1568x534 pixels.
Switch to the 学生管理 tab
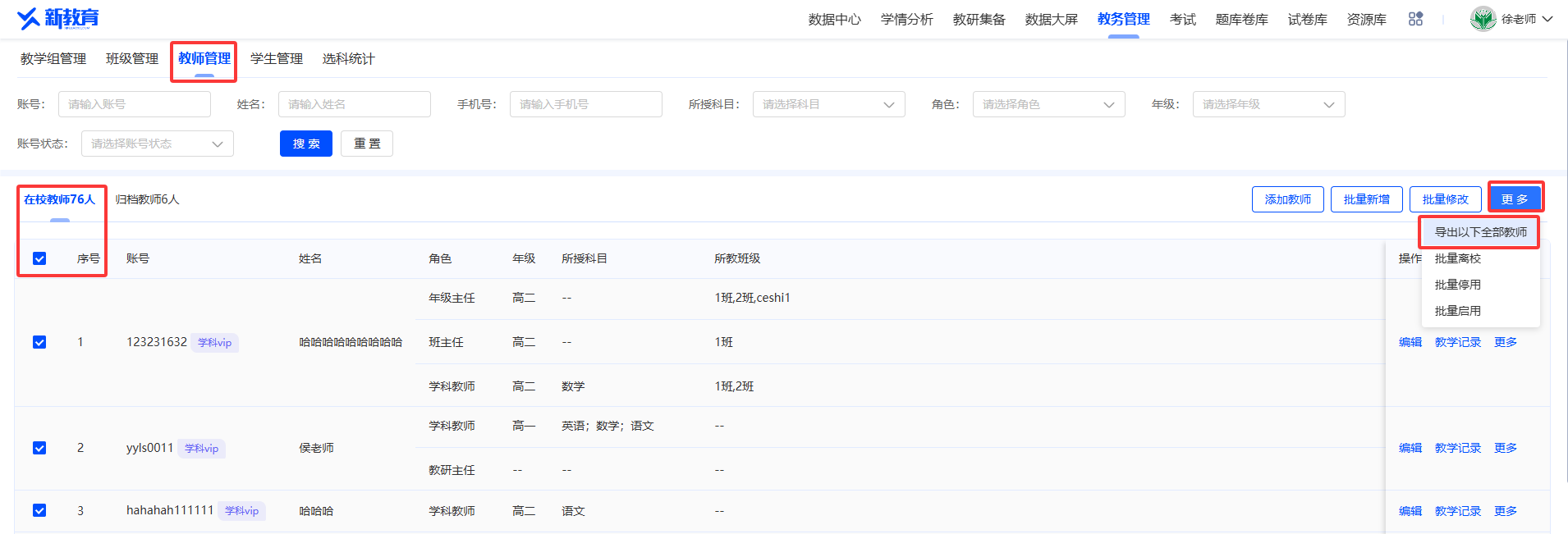pyautogui.click(x=277, y=59)
